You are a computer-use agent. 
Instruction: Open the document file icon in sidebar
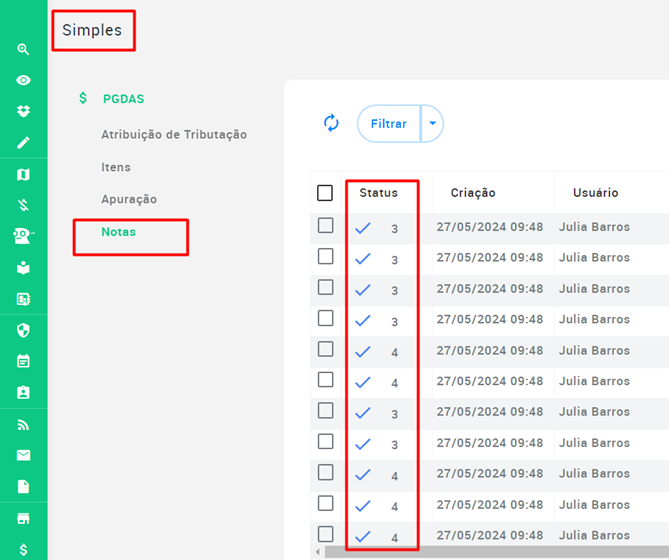coord(23,486)
